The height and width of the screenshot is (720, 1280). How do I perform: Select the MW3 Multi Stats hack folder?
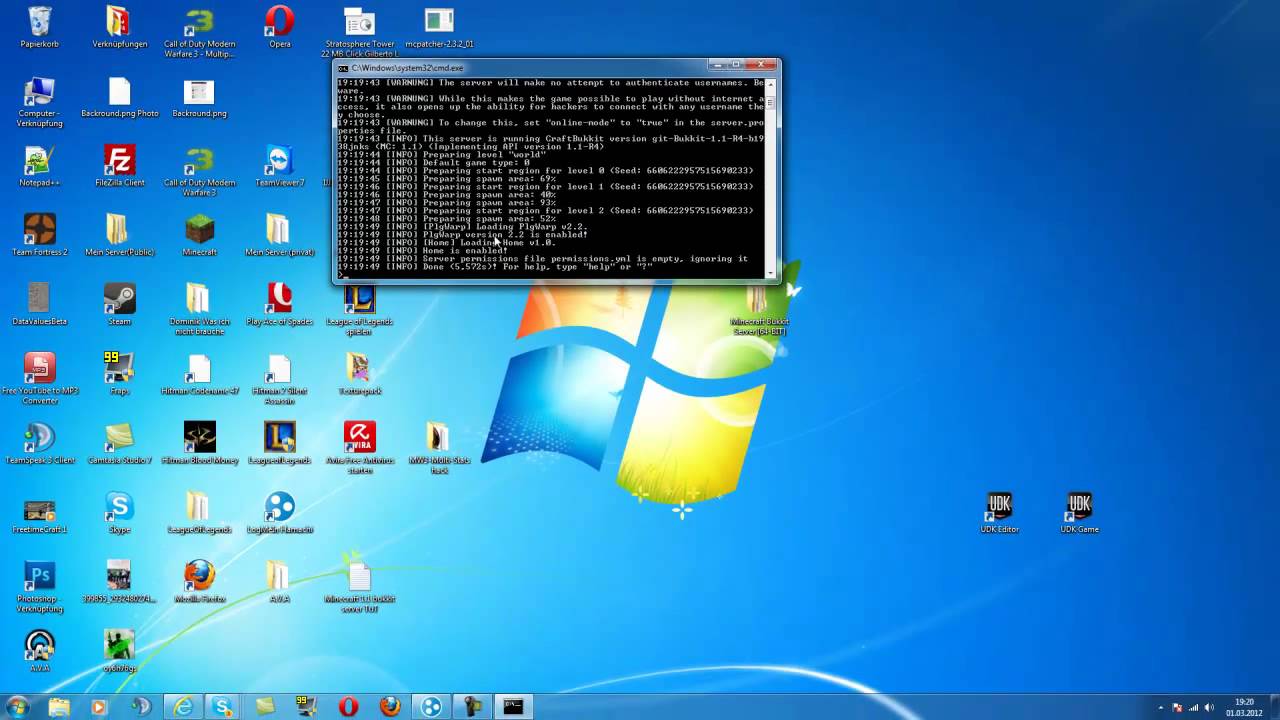click(439, 448)
